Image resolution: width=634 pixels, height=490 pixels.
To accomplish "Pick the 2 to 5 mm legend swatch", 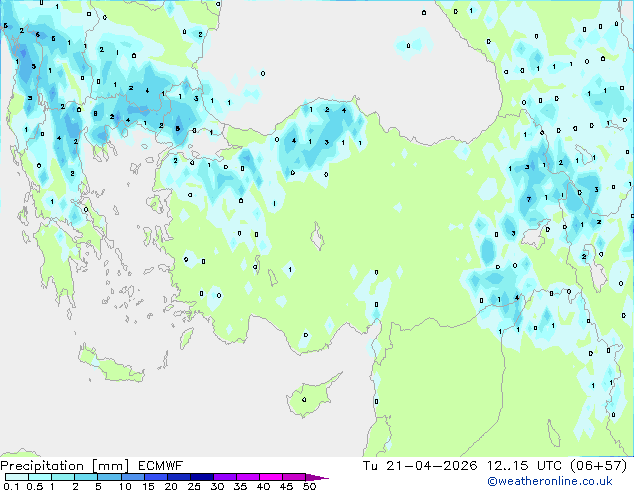I will [86, 477].
